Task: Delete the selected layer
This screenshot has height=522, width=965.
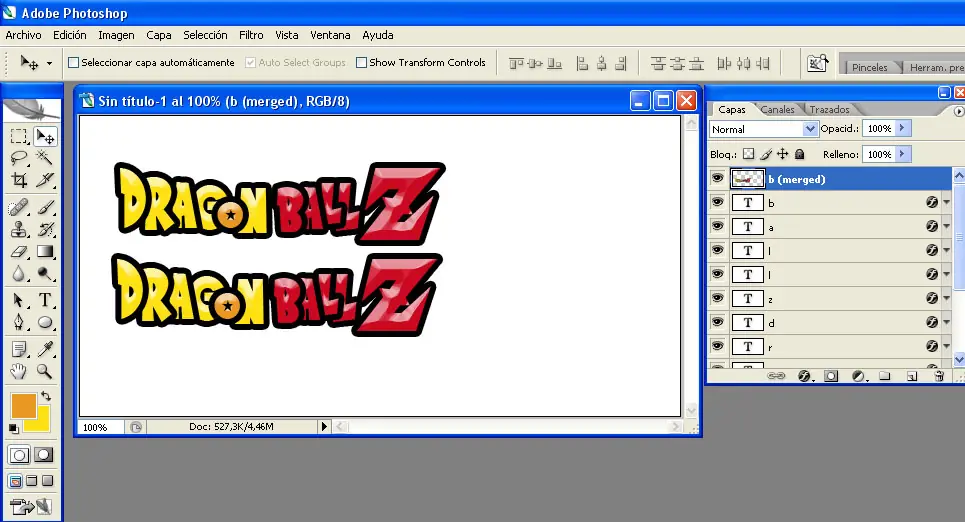Action: pyautogui.click(x=939, y=376)
